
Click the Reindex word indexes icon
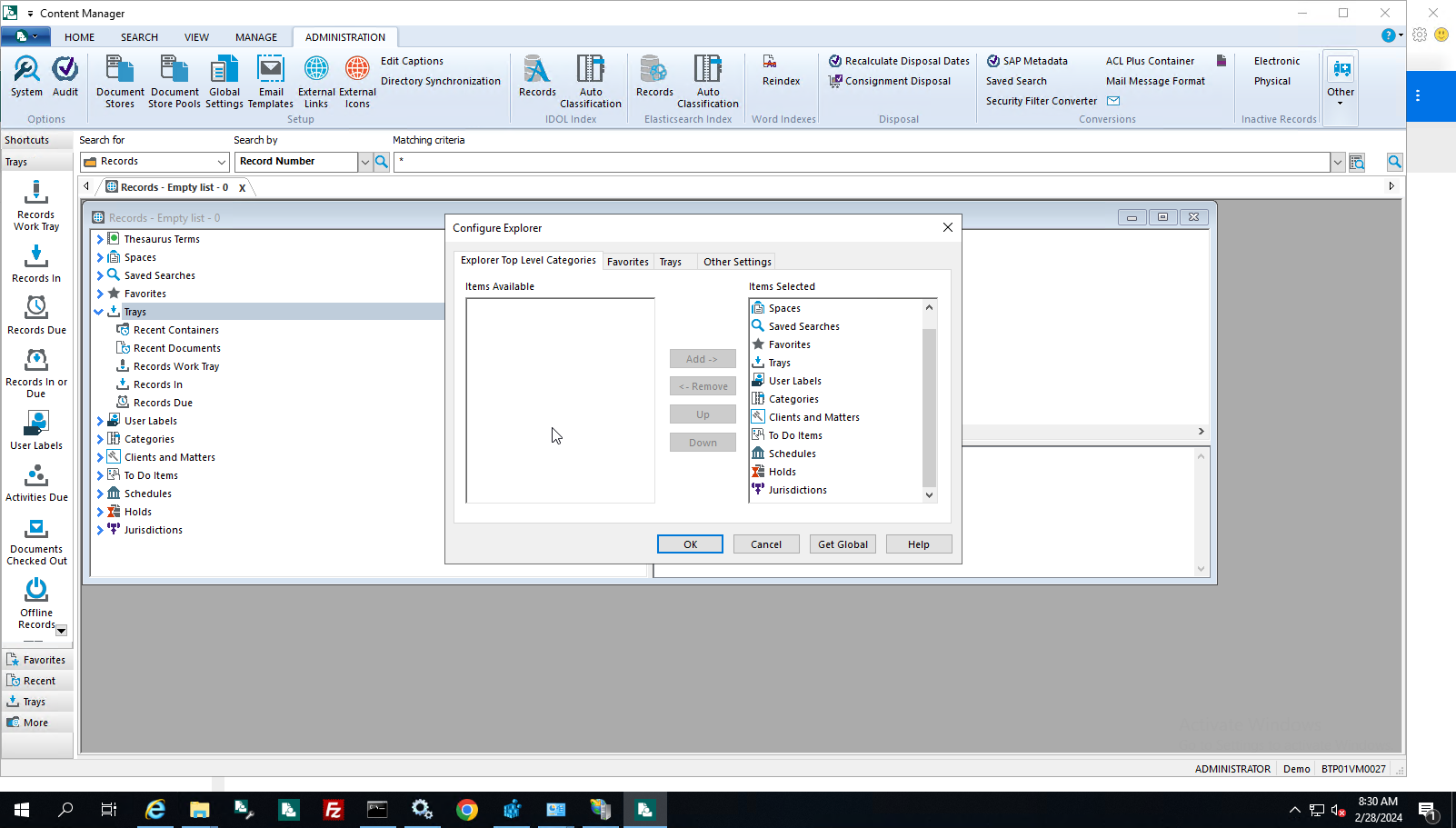click(781, 71)
